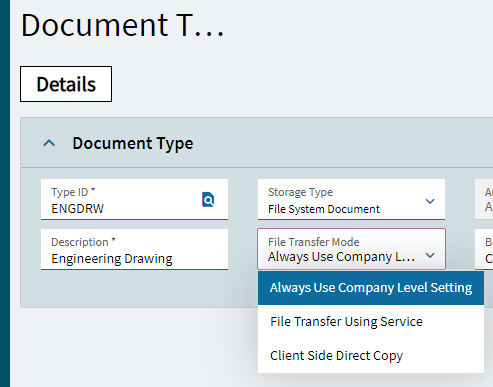Image resolution: width=493 pixels, height=387 pixels.
Task: Collapse the Document Type section chevron
Action: [49, 143]
